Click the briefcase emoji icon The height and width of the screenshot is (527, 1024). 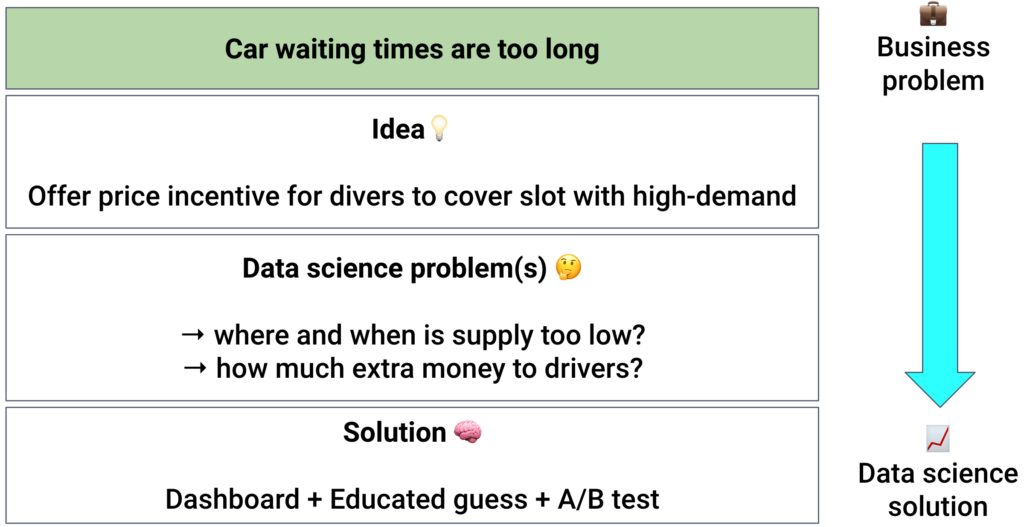pyautogui.click(x=933, y=14)
